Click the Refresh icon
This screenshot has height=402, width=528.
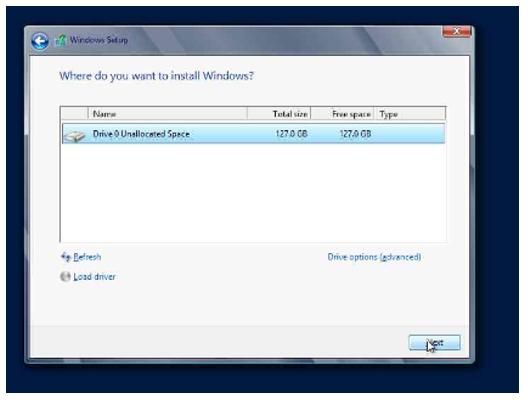click(x=66, y=257)
